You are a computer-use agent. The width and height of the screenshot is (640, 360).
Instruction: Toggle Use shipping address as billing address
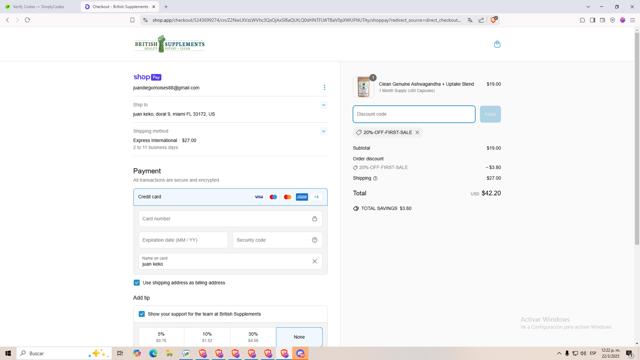point(137,282)
